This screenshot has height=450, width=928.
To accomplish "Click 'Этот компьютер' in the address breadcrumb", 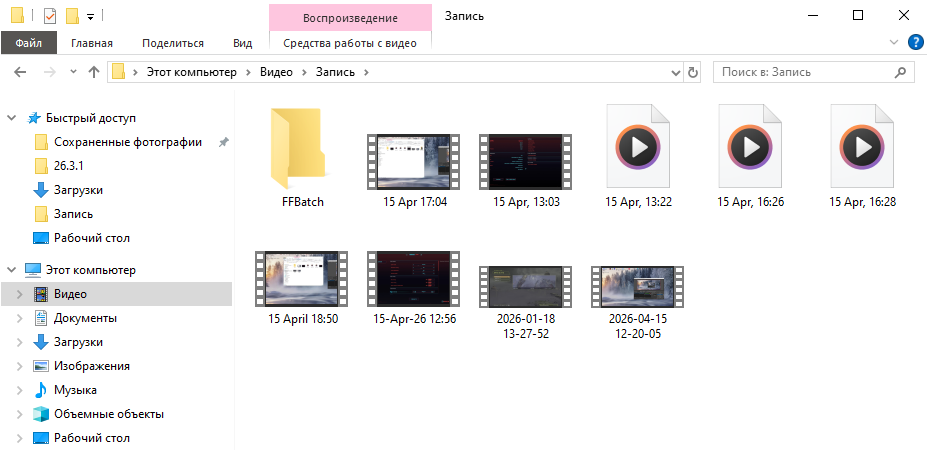I will 192,72.
